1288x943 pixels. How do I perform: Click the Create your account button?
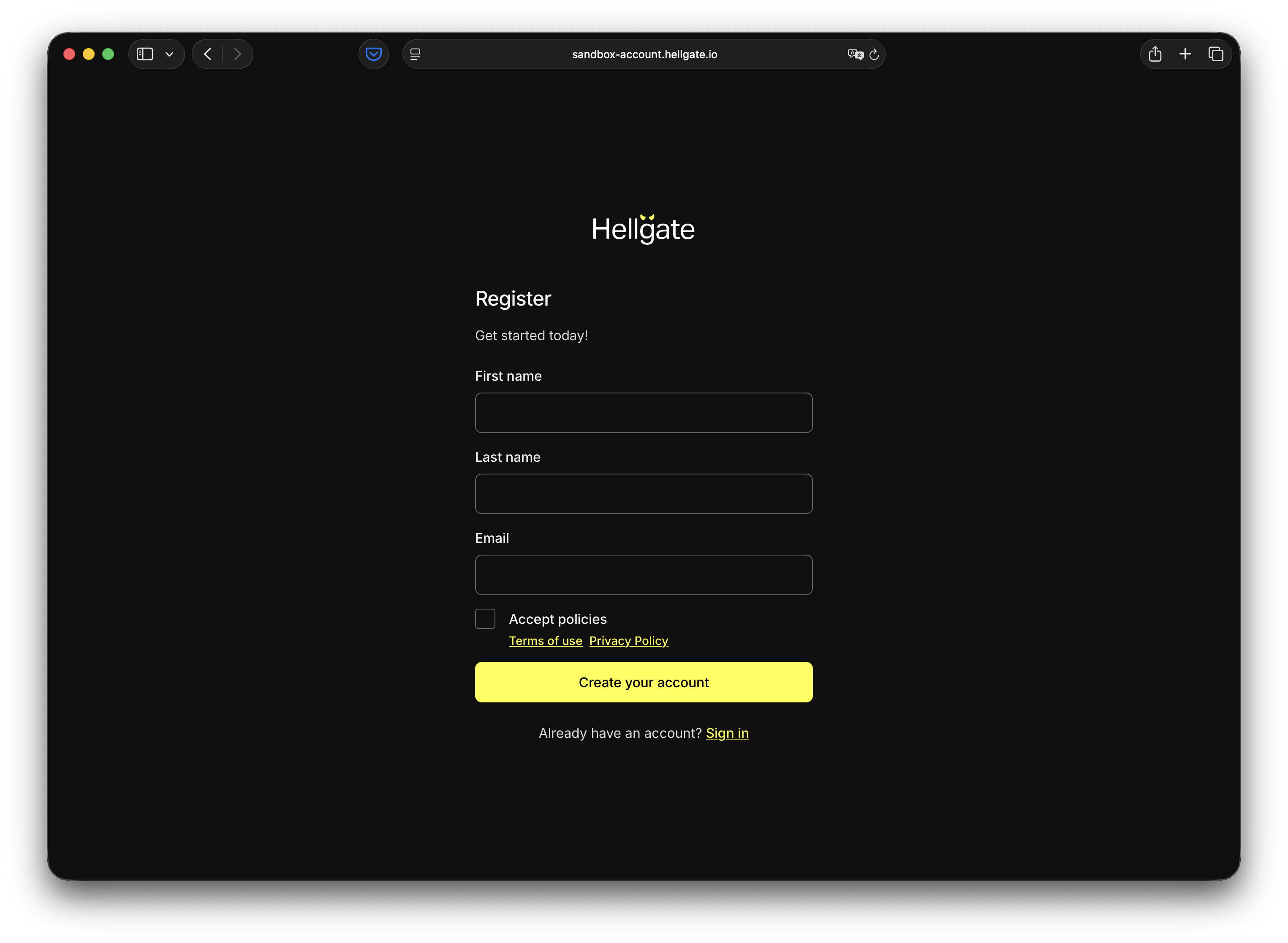(644, 682)
